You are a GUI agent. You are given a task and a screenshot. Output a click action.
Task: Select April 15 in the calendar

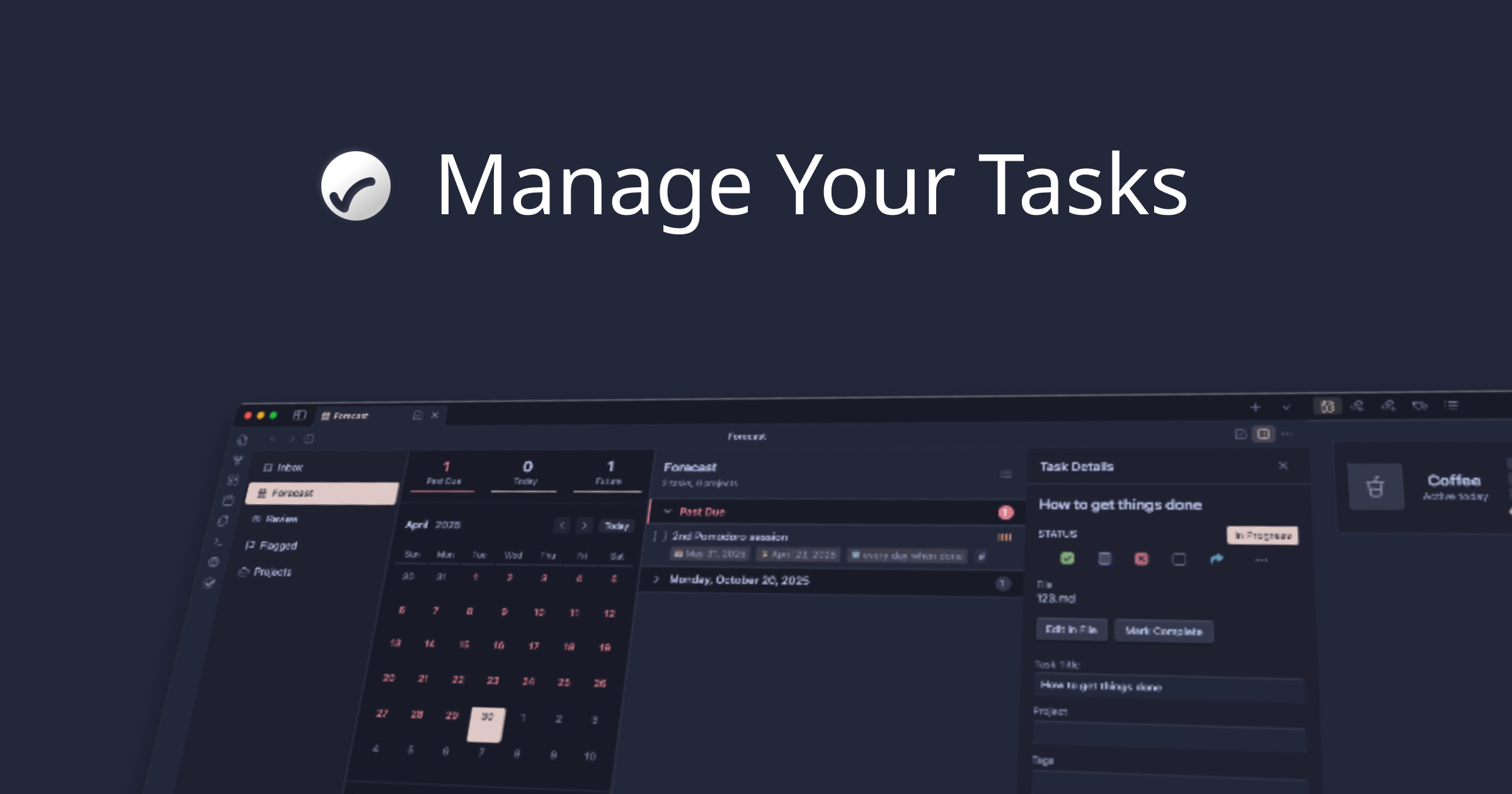coord(464,644)
